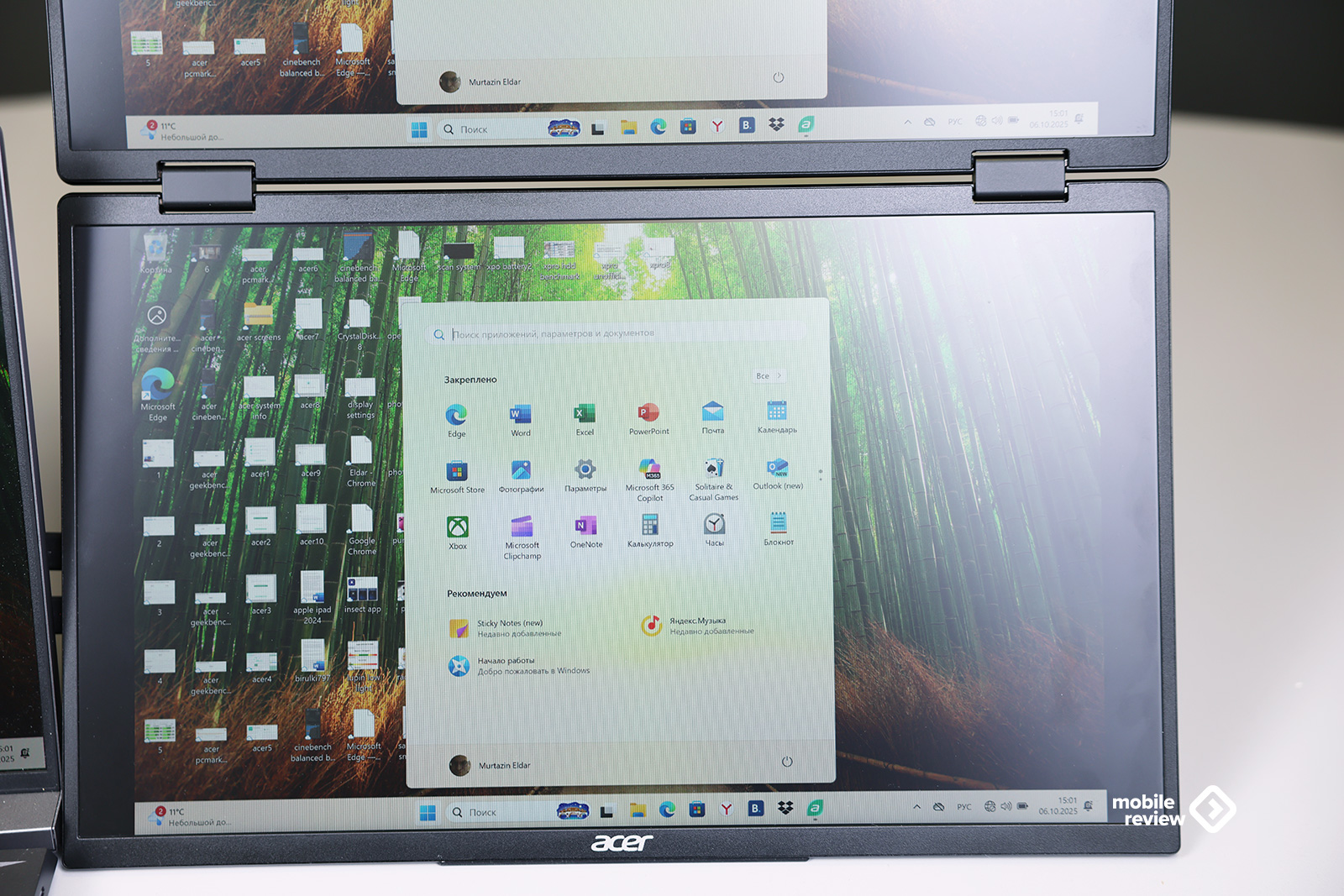Launch the Xbox app

[458, 532]
